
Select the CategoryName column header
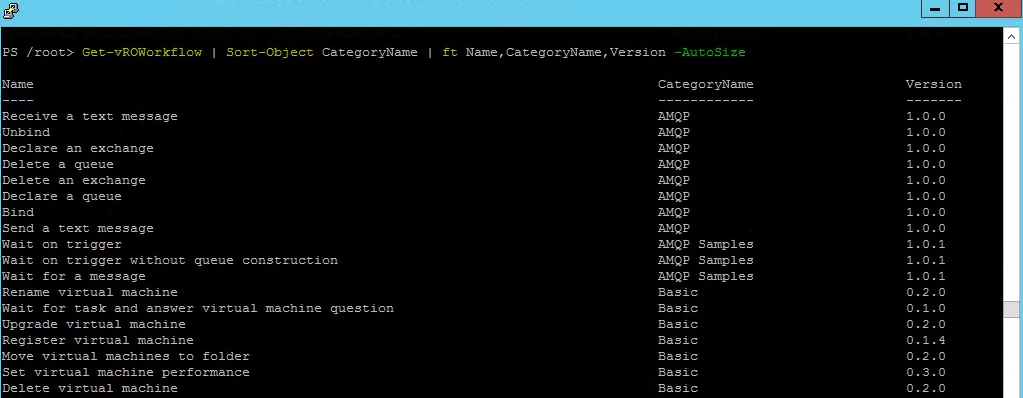[x=705, y=84]
